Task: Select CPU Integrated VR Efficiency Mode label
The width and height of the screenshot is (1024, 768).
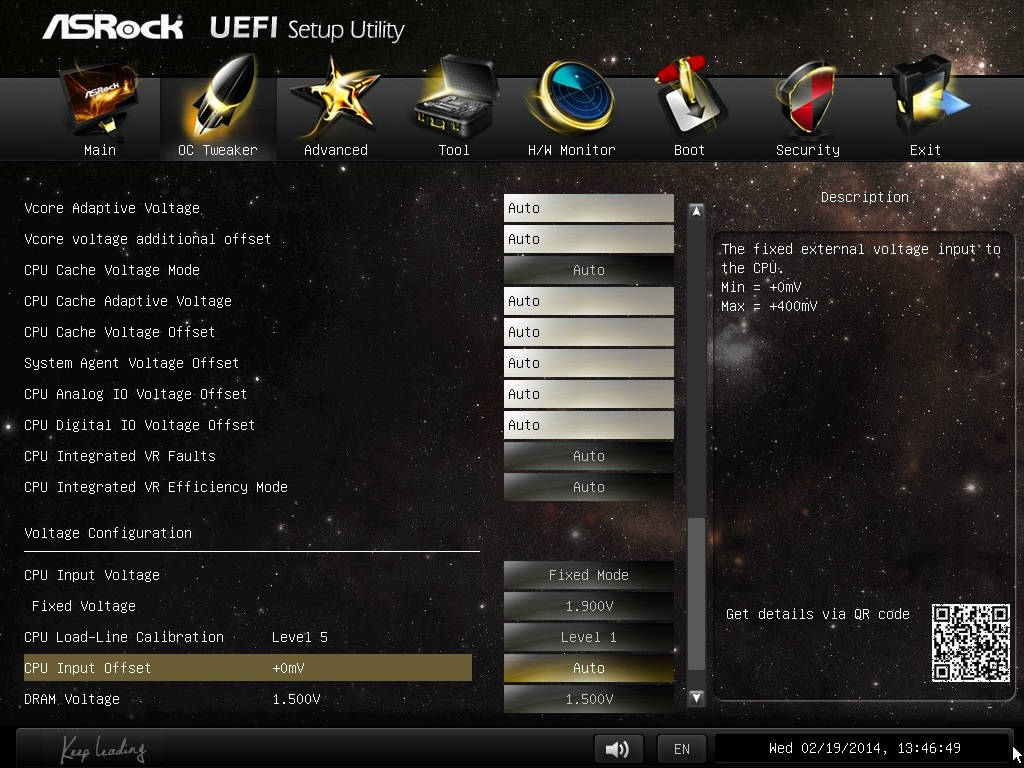Action: point(156,487)
